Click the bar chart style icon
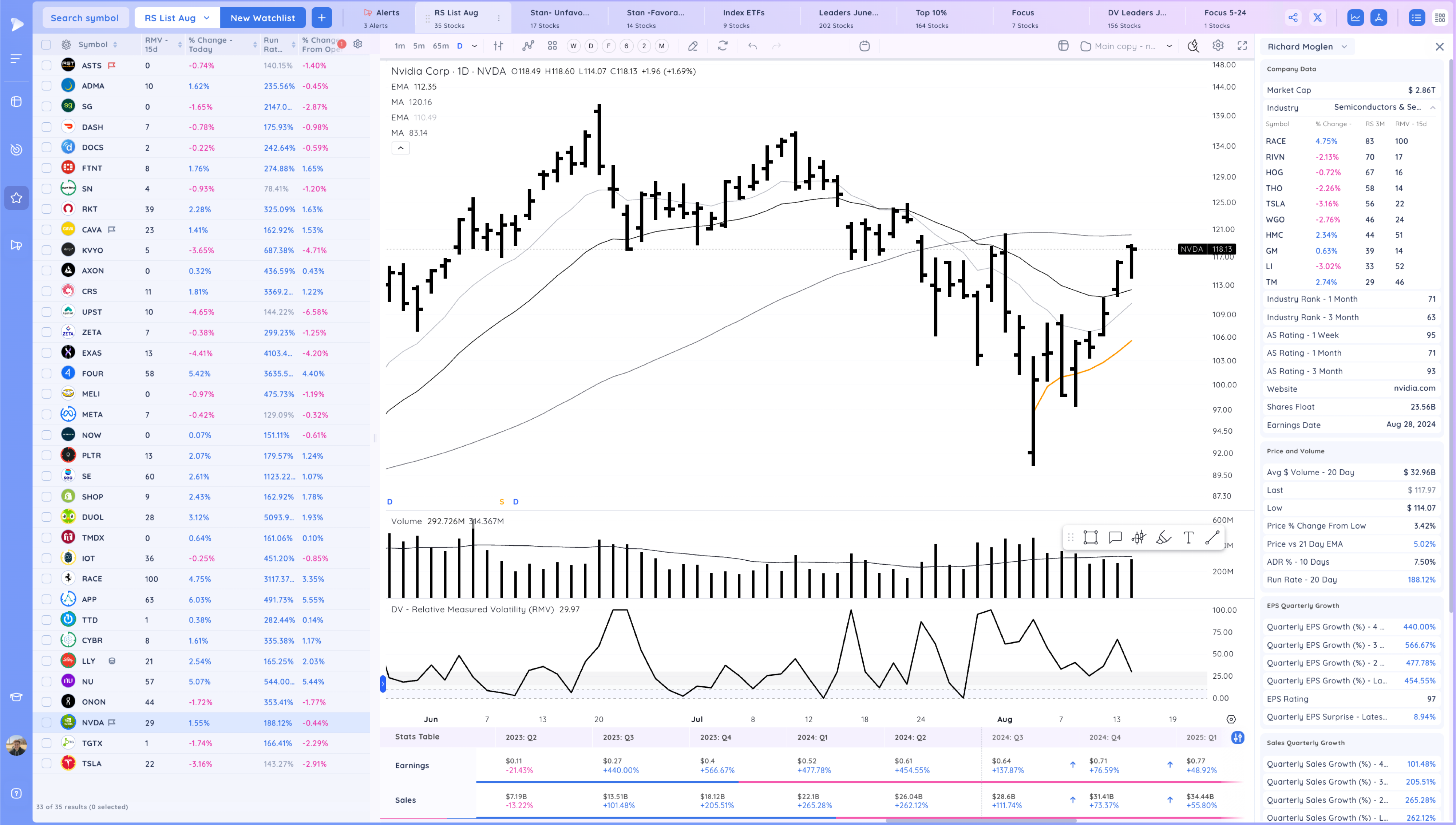 pos(498,46)
